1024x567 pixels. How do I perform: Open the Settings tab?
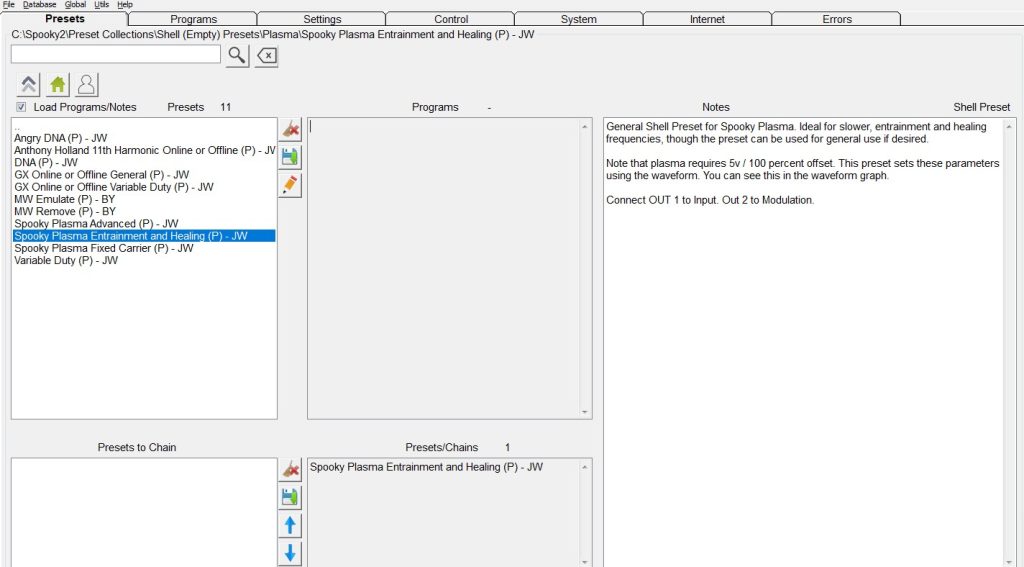tap(322, 19)
